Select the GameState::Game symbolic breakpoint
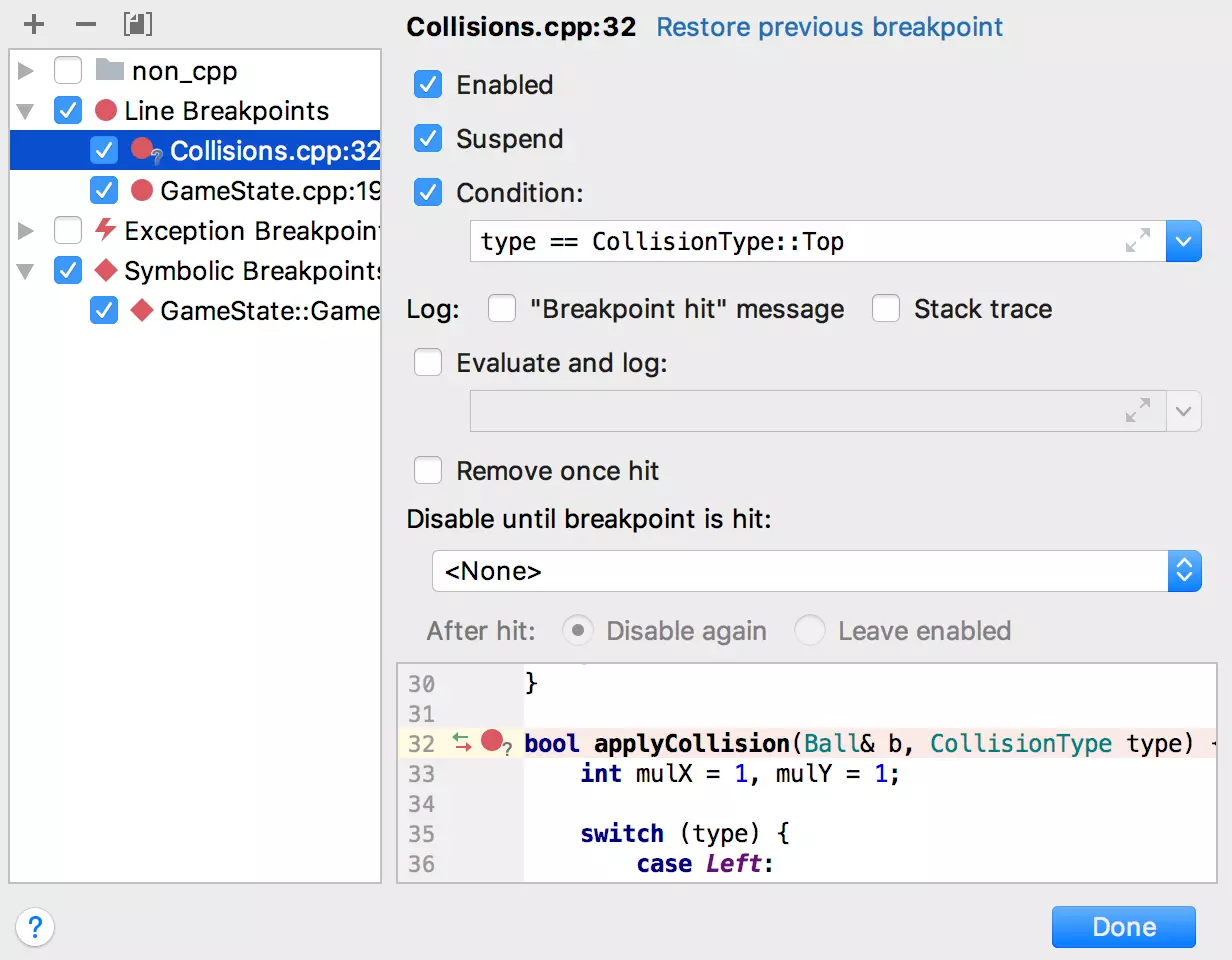The height and width of the screenshot is (960, 1232). pos(268,311)
